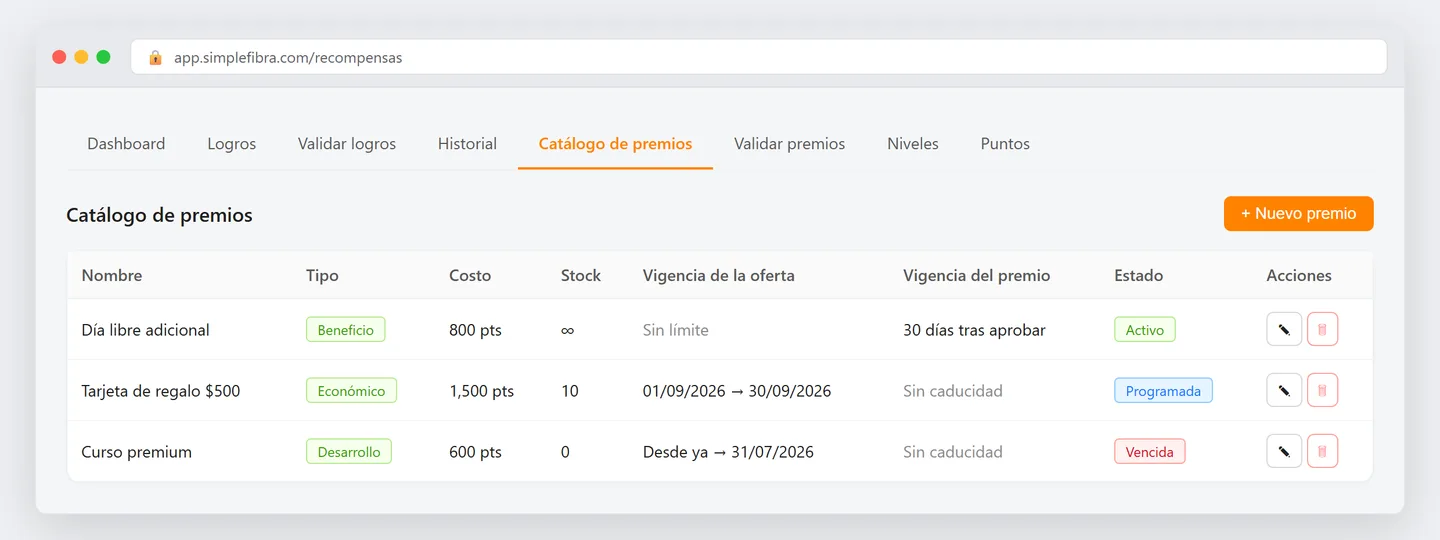Screen dimensions: 1440x540
Task: Click the 800 pts cost cell
Action: pos(476,330)
